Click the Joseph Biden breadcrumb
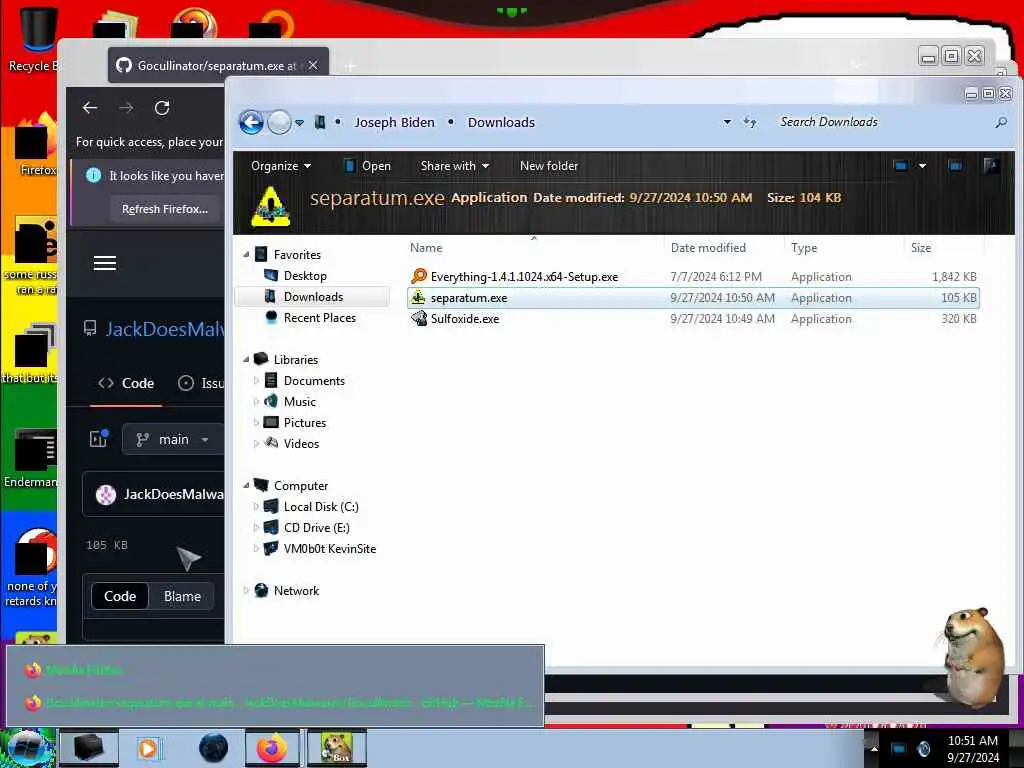 394,122
